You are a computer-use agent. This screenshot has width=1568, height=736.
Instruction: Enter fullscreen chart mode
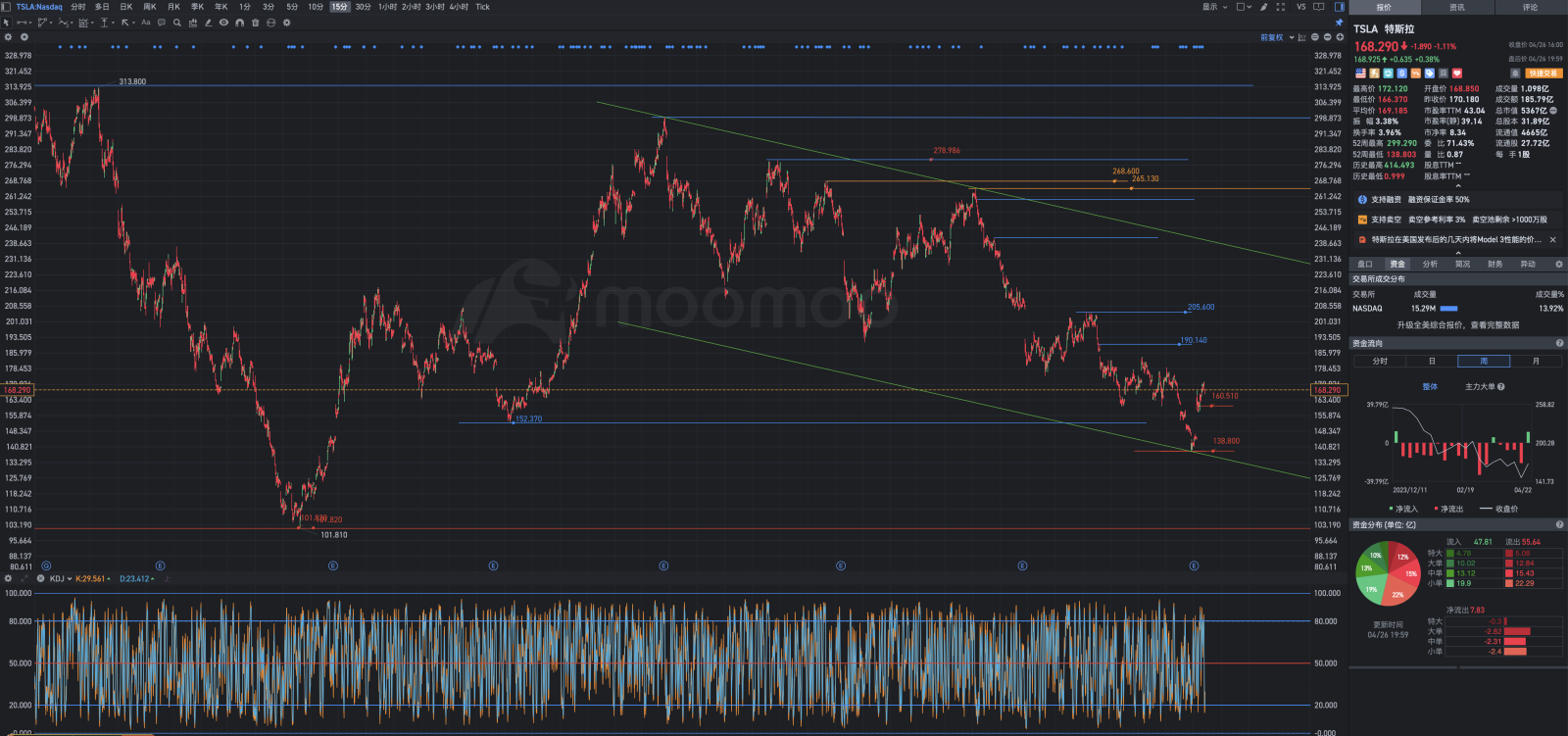(x=1281, y=7)
